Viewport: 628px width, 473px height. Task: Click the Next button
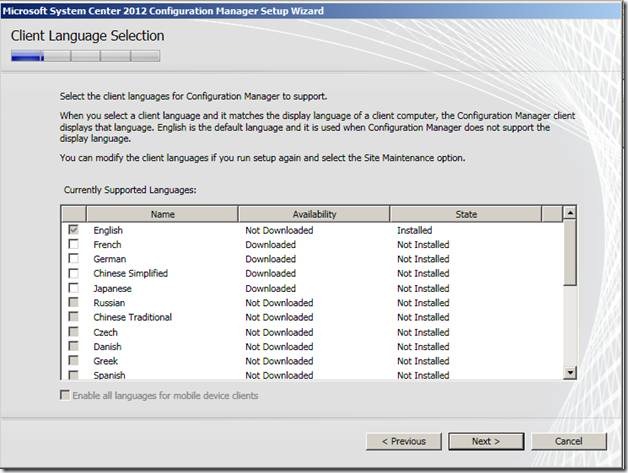coord(486,441)
